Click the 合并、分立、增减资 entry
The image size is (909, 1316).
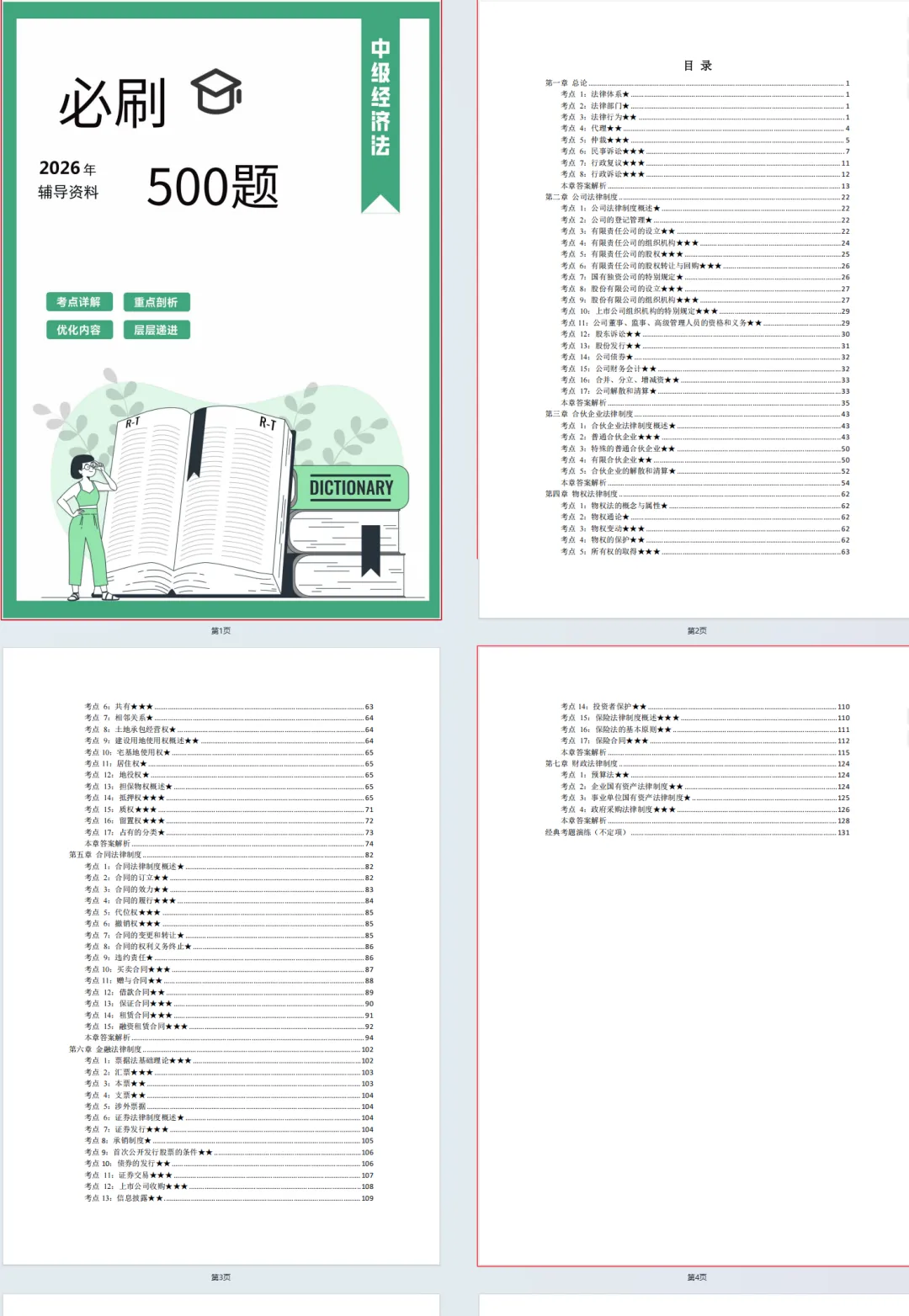click(705, 380)
